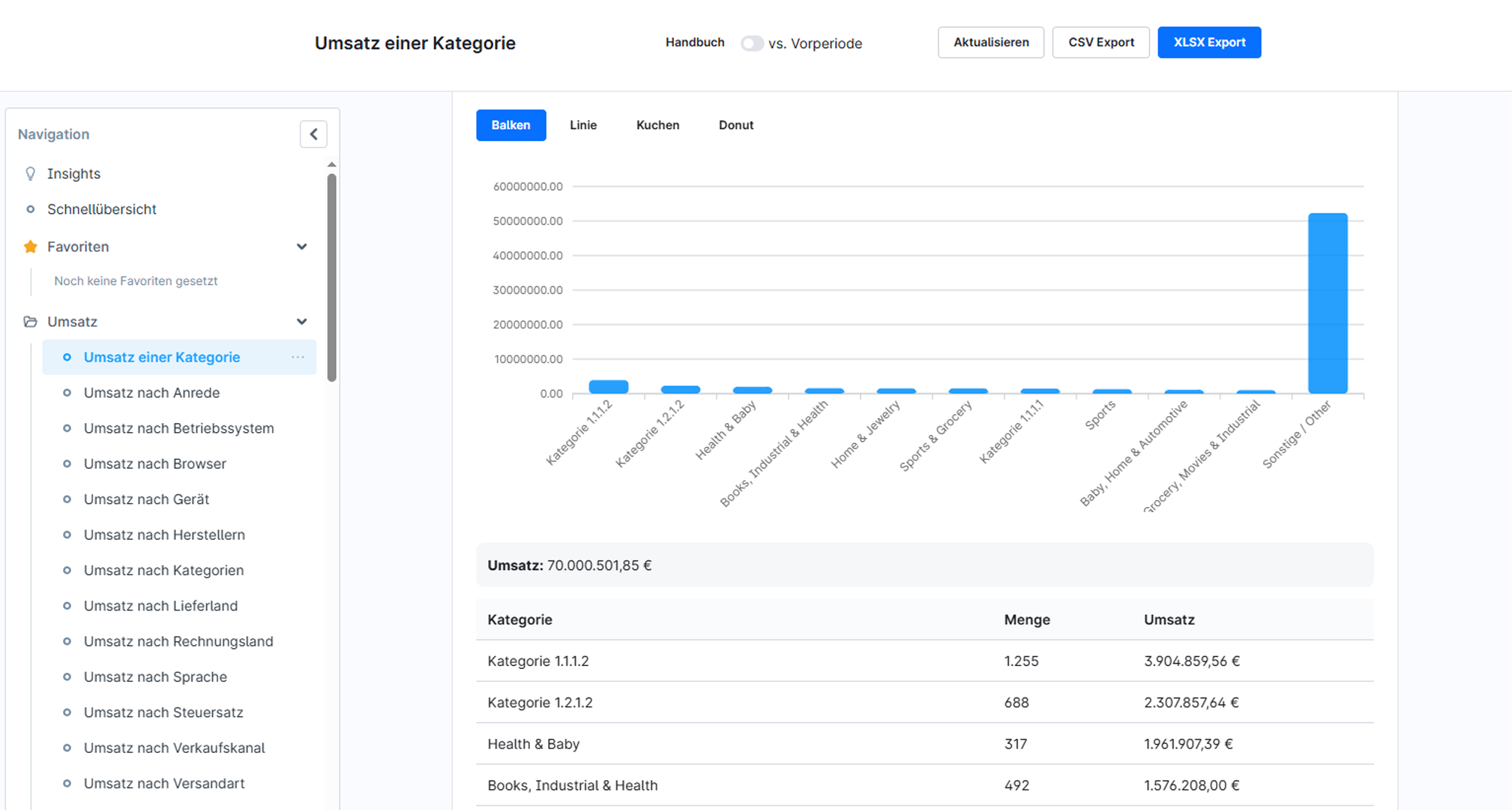This screenshot has width=1512, height=810.
Task: Open the Handbuch link
Action: click(x=695, y=43)
